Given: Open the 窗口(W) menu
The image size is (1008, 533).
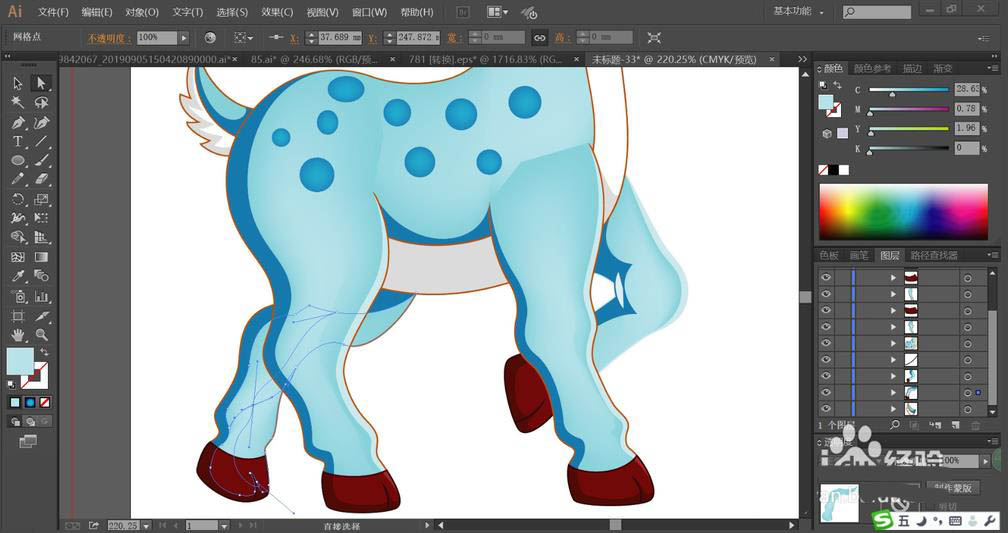Looking at the screenshot, I should pos(370,12).
